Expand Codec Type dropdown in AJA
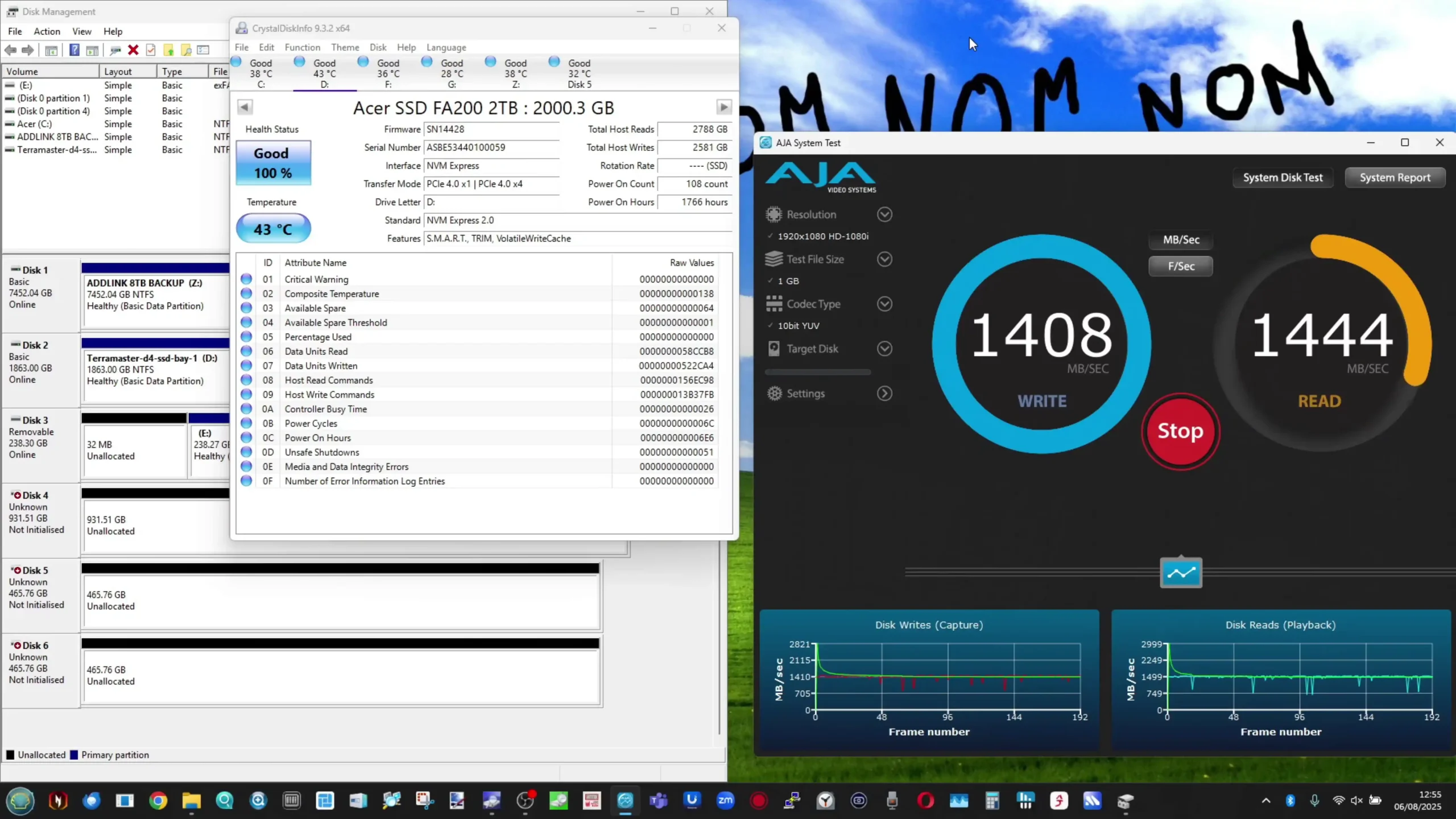This screenshot has height=819, width=1456. [x=884, y=304]
